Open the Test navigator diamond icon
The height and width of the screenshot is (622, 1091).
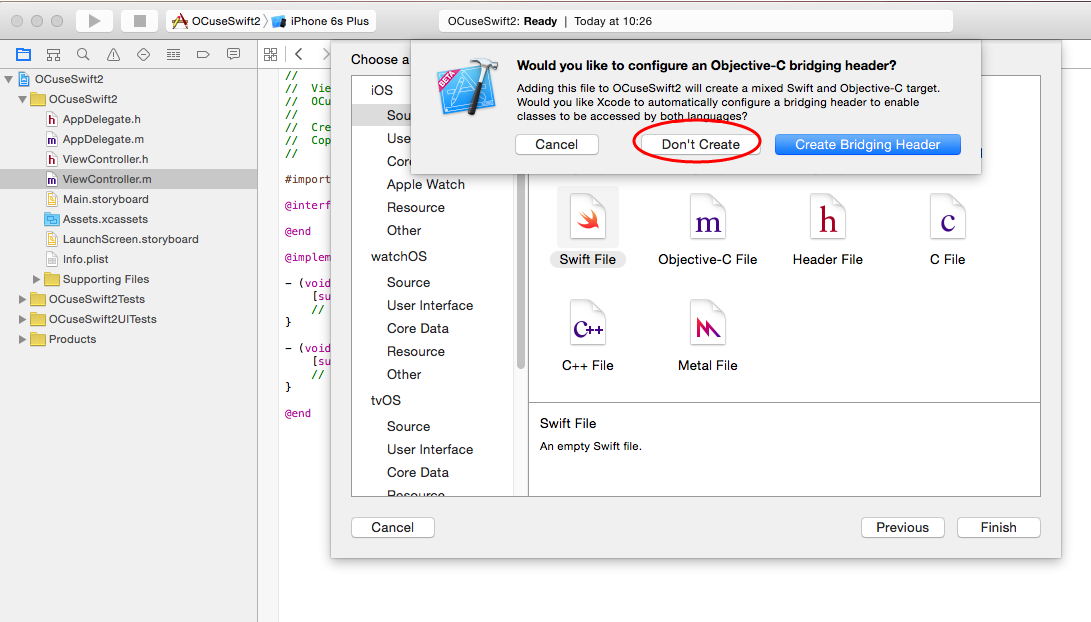pyautogui.click(x=143, y=54)
